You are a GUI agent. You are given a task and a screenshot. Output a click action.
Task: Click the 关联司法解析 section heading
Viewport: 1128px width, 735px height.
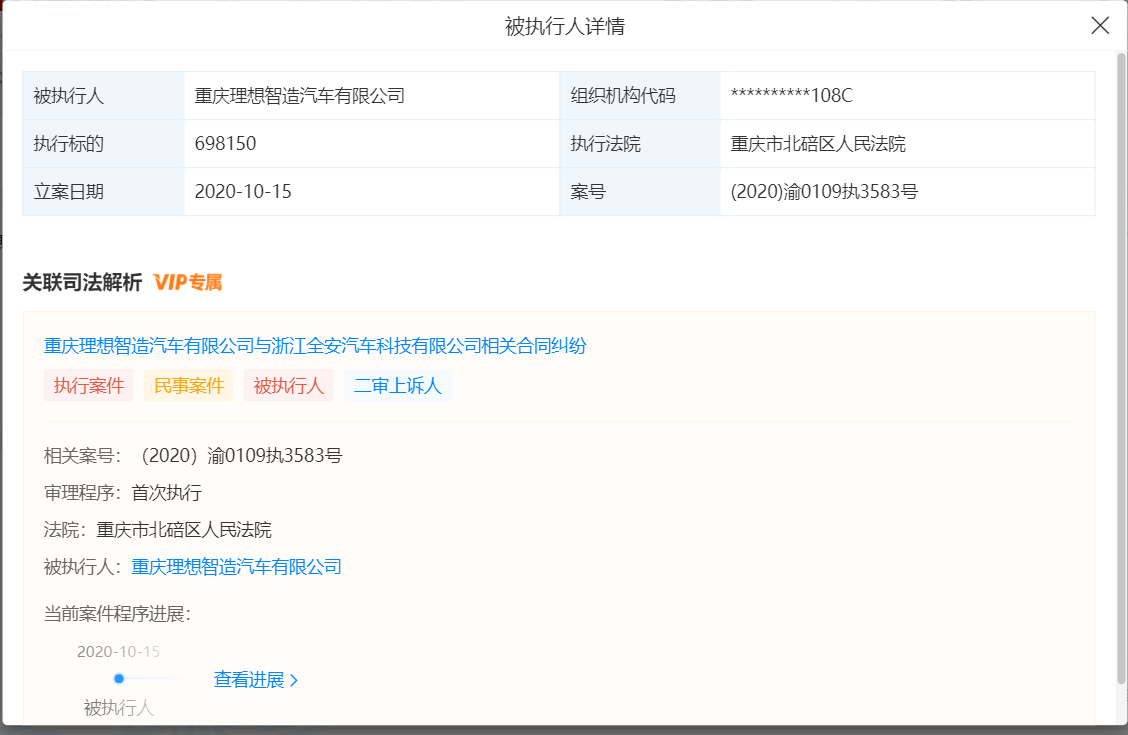83,283
